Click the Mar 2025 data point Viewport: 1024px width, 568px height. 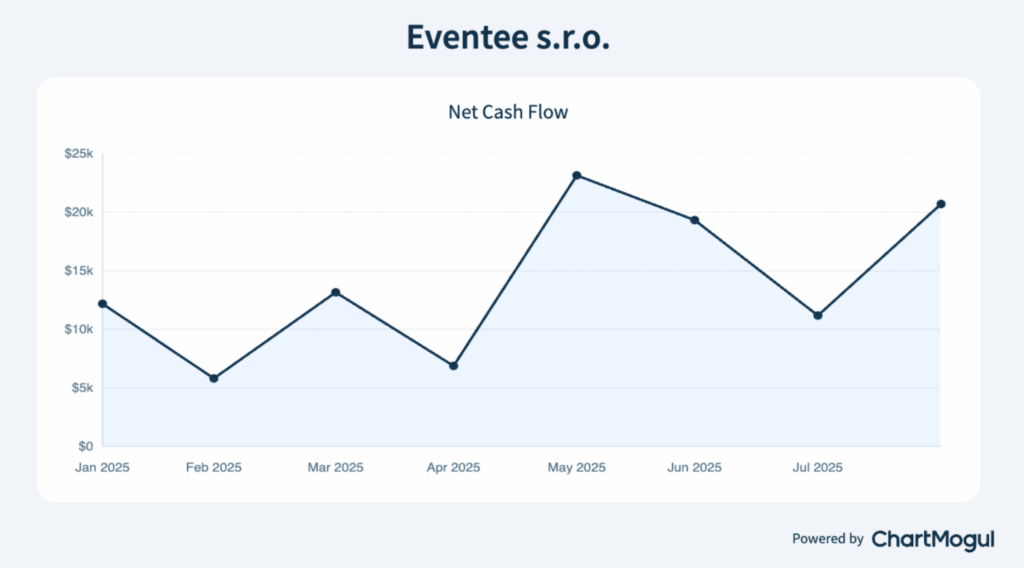pyautogui.click(x=336, y=292)
